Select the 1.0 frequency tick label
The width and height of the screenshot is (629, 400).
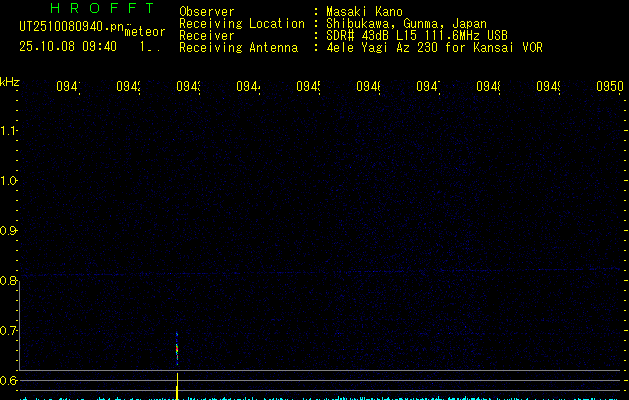click(9, 181)
